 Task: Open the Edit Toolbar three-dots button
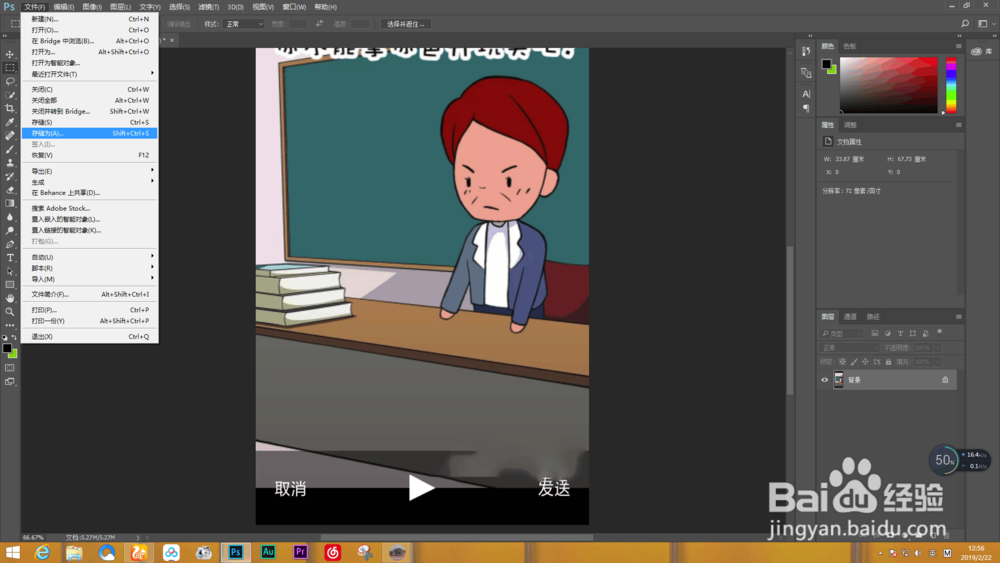tap(10, 325)
